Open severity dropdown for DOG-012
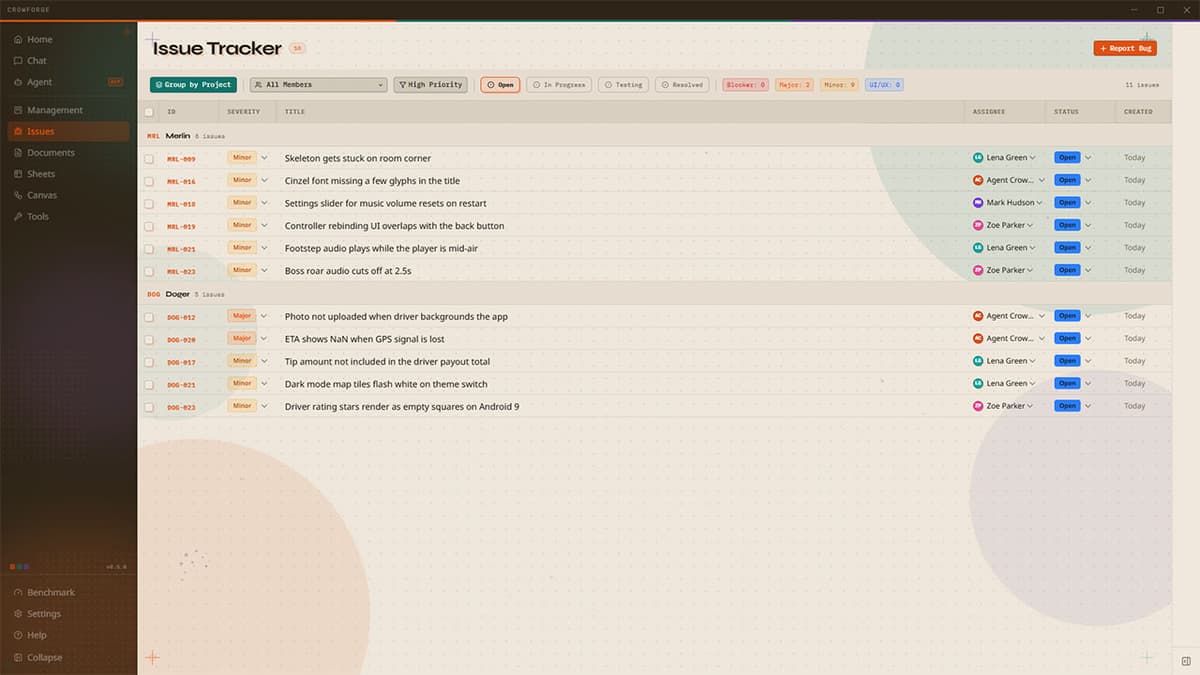The height and width of the screenshot is (675, 1200). 264,316
